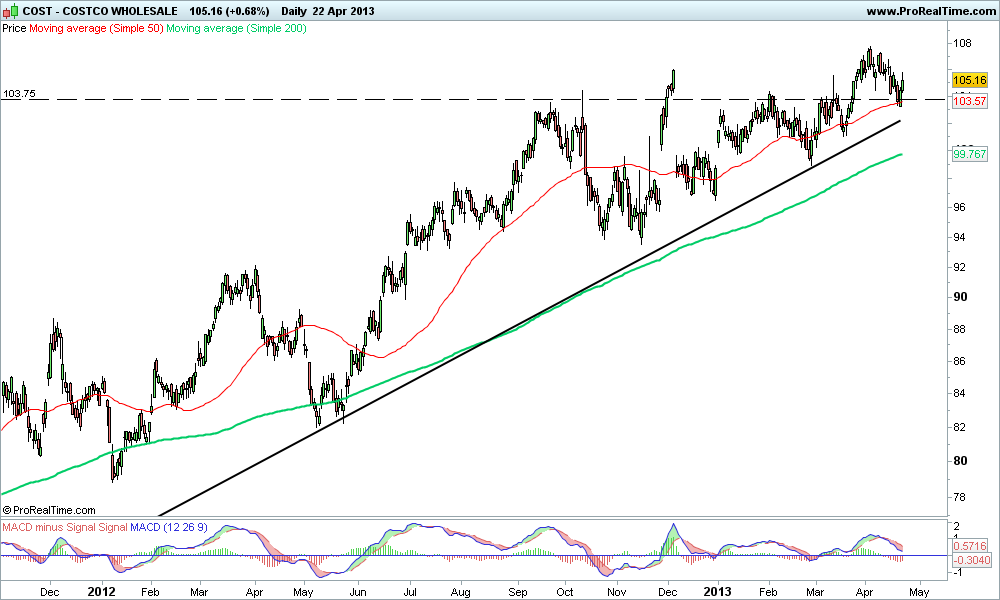The image size is (1000, 600).
Task: Click the 0.5716 MACD value tag
Action: pyautogui.click(x=969, y=546)
